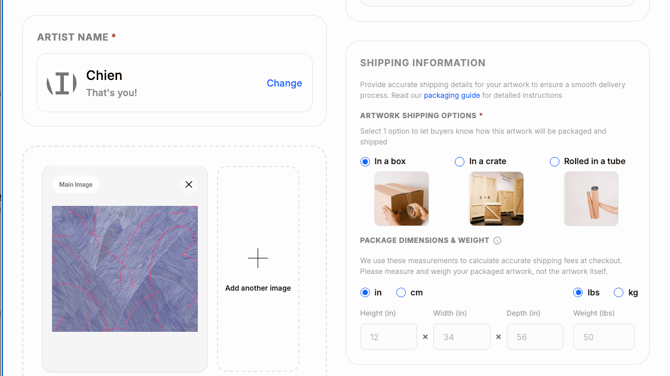The image size is (670, 376).
Task: Click the box packaging thumbnail
Action: point(401,199)
